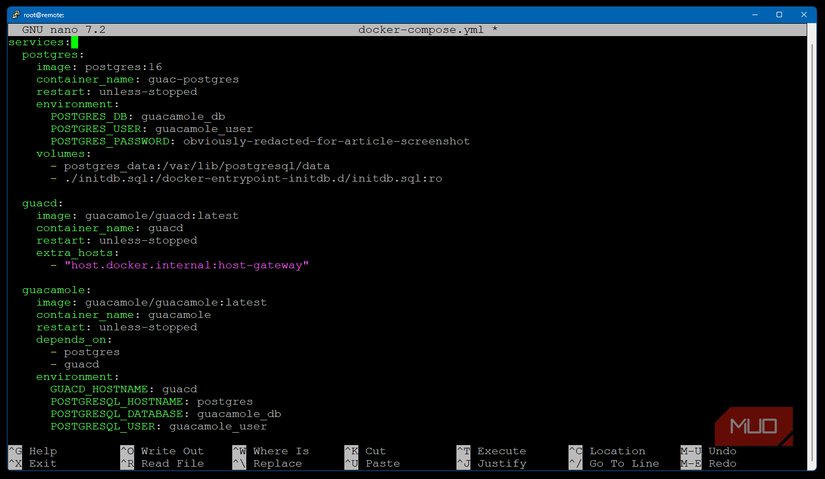Click the 'docker-compose.yml' filename in nano's title bar

click(x=420, y=30)
